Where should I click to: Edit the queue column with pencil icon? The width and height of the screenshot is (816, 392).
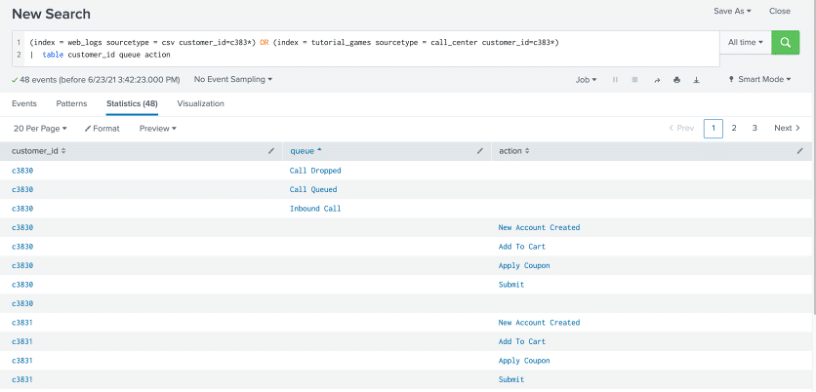point(480,151)
